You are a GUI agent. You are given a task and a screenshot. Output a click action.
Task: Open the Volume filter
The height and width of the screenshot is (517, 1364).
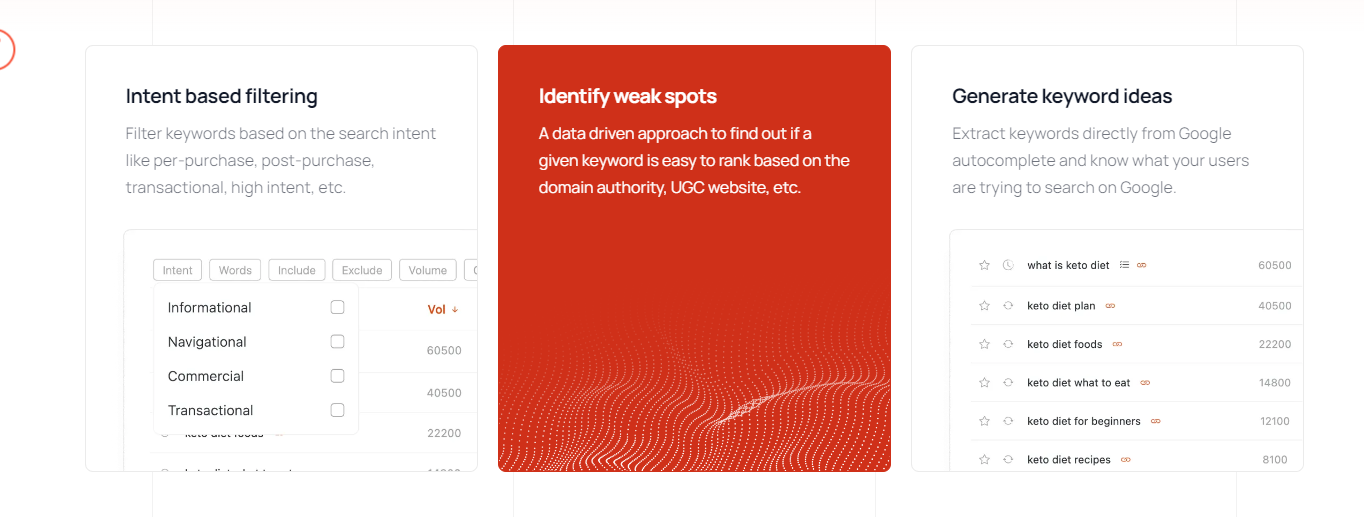pyautogui.click(x=428, y=270)
